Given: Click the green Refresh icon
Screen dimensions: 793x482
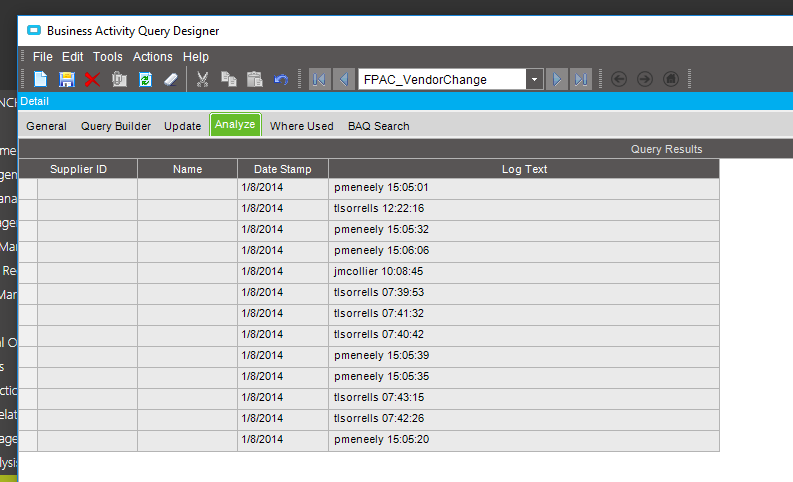Looking at the screenshot, I should pyautogui.click(x=145, y=79).
